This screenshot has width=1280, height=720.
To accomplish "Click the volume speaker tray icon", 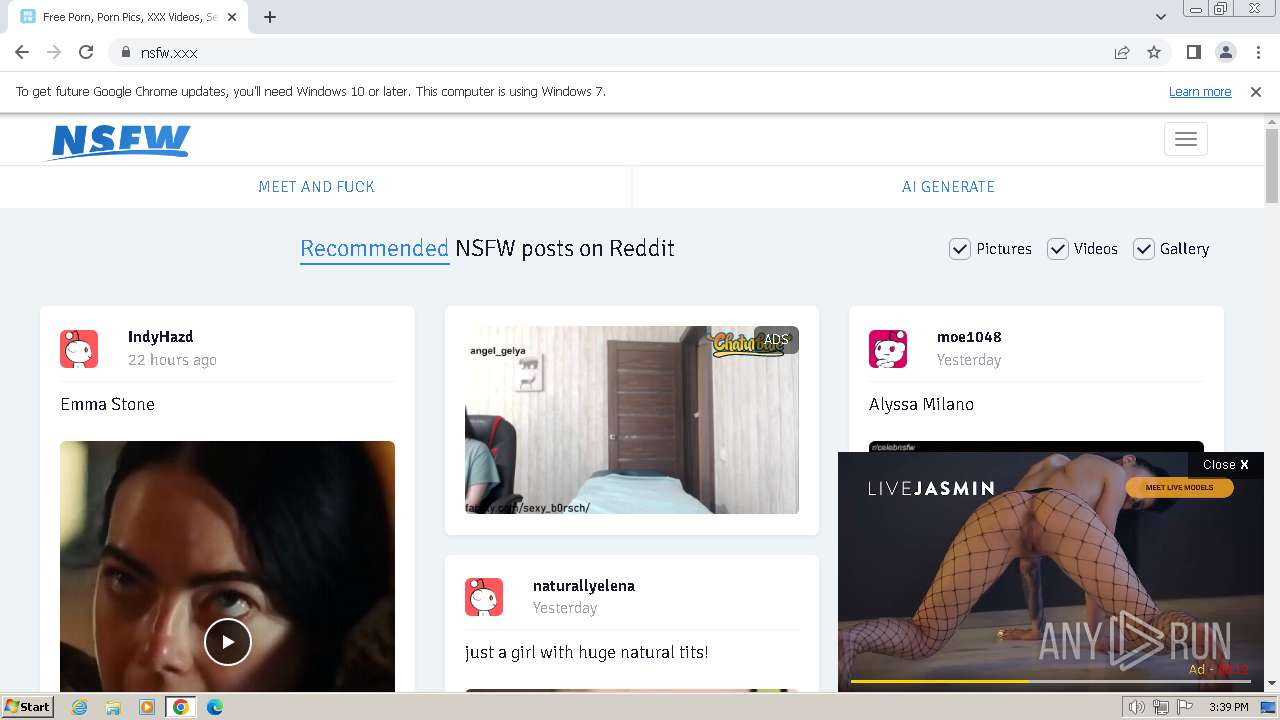I will point(1137,707).
